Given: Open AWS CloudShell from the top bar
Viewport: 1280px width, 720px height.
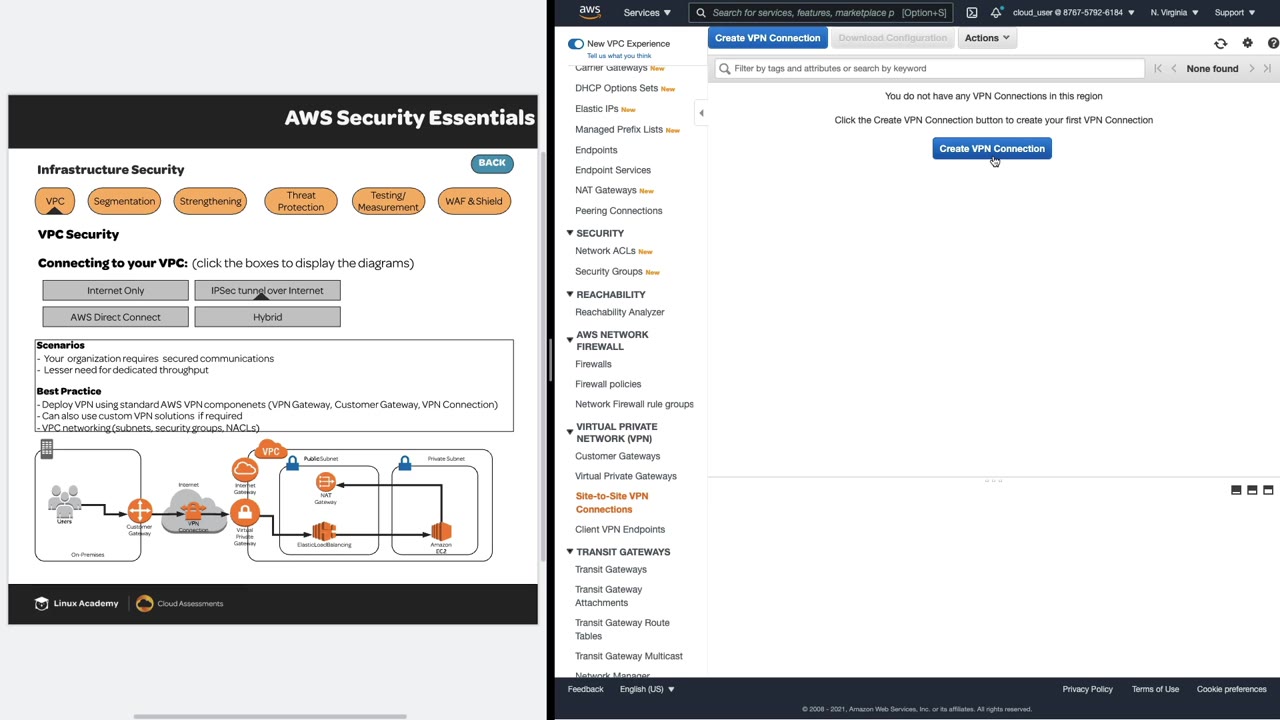Looking at the screenshot, I should tap(971, 13).
